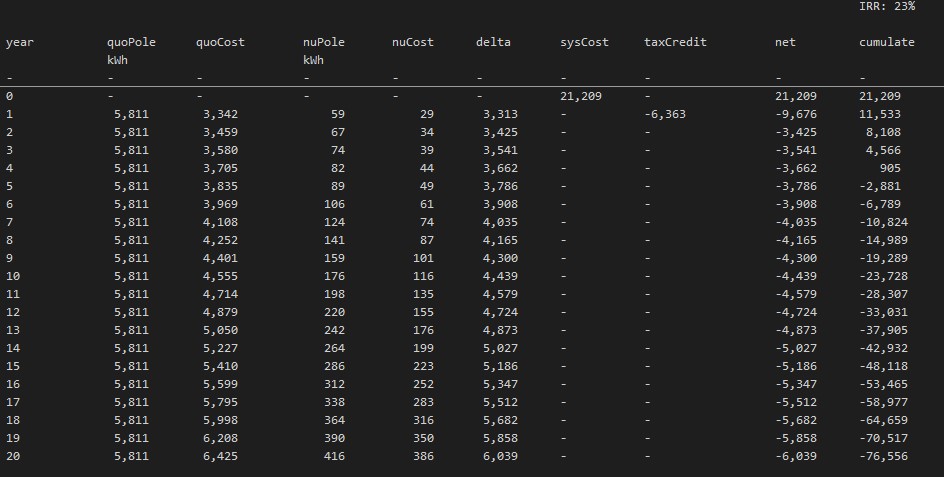The image size is (944, 477).
Task: Click the taxCredit value -6,363
Action: pos(666,114)
